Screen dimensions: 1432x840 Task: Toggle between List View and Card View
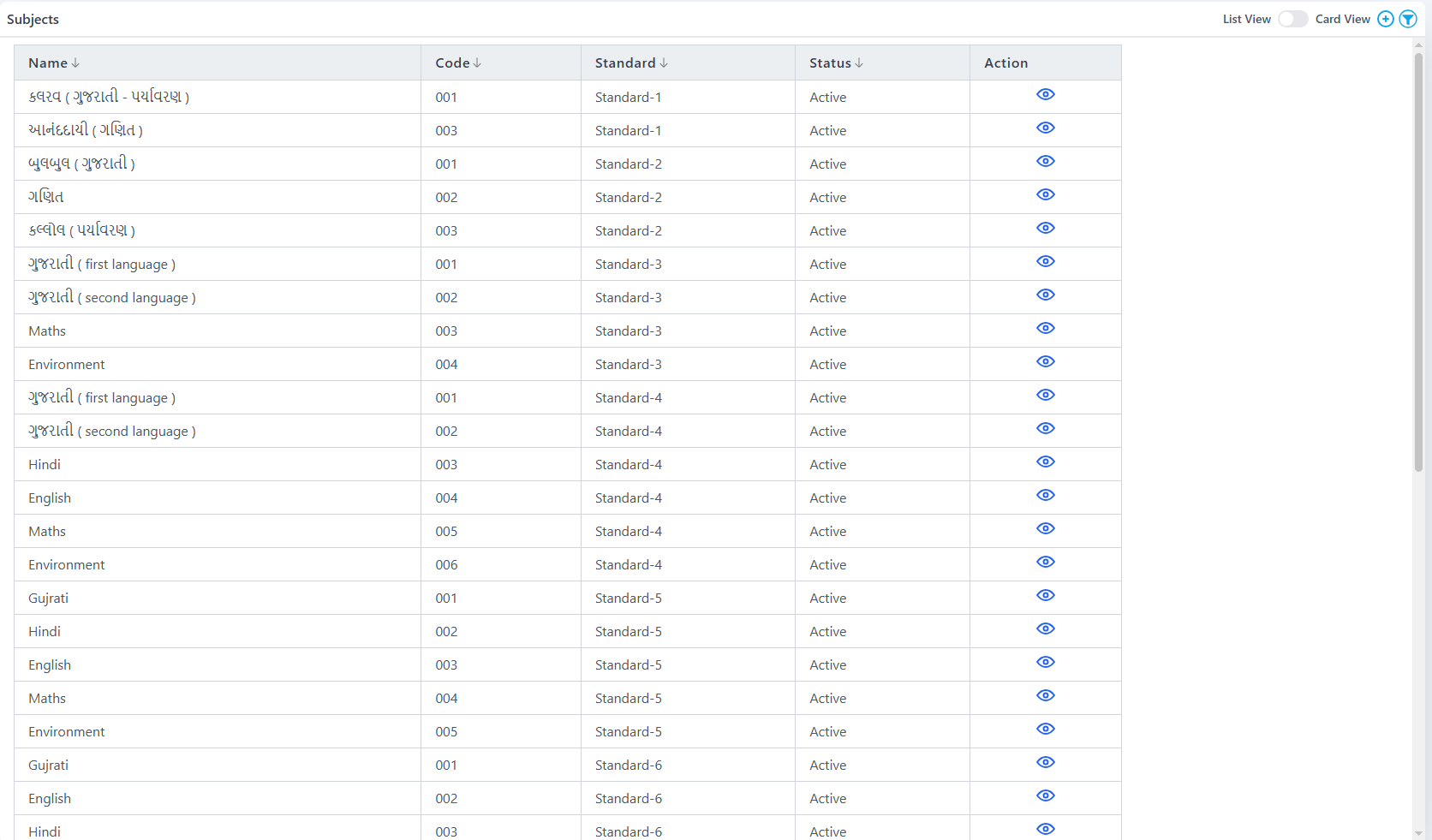[1292, 19]
